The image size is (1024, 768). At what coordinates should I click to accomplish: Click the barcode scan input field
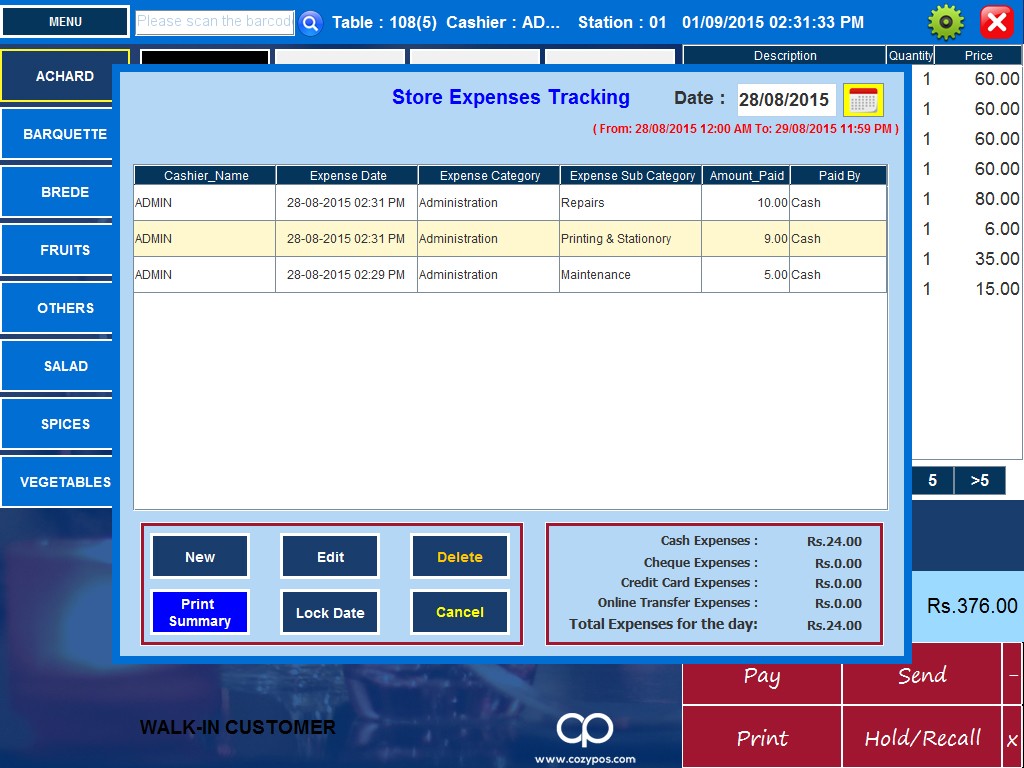(x=215, y=22)
